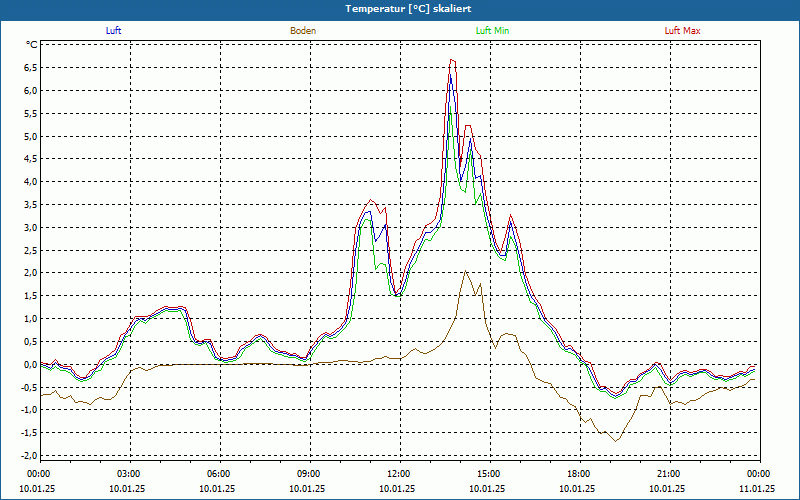Click the °C unit label on the axis
Screen dimensions: 800x500
(32, 45)
